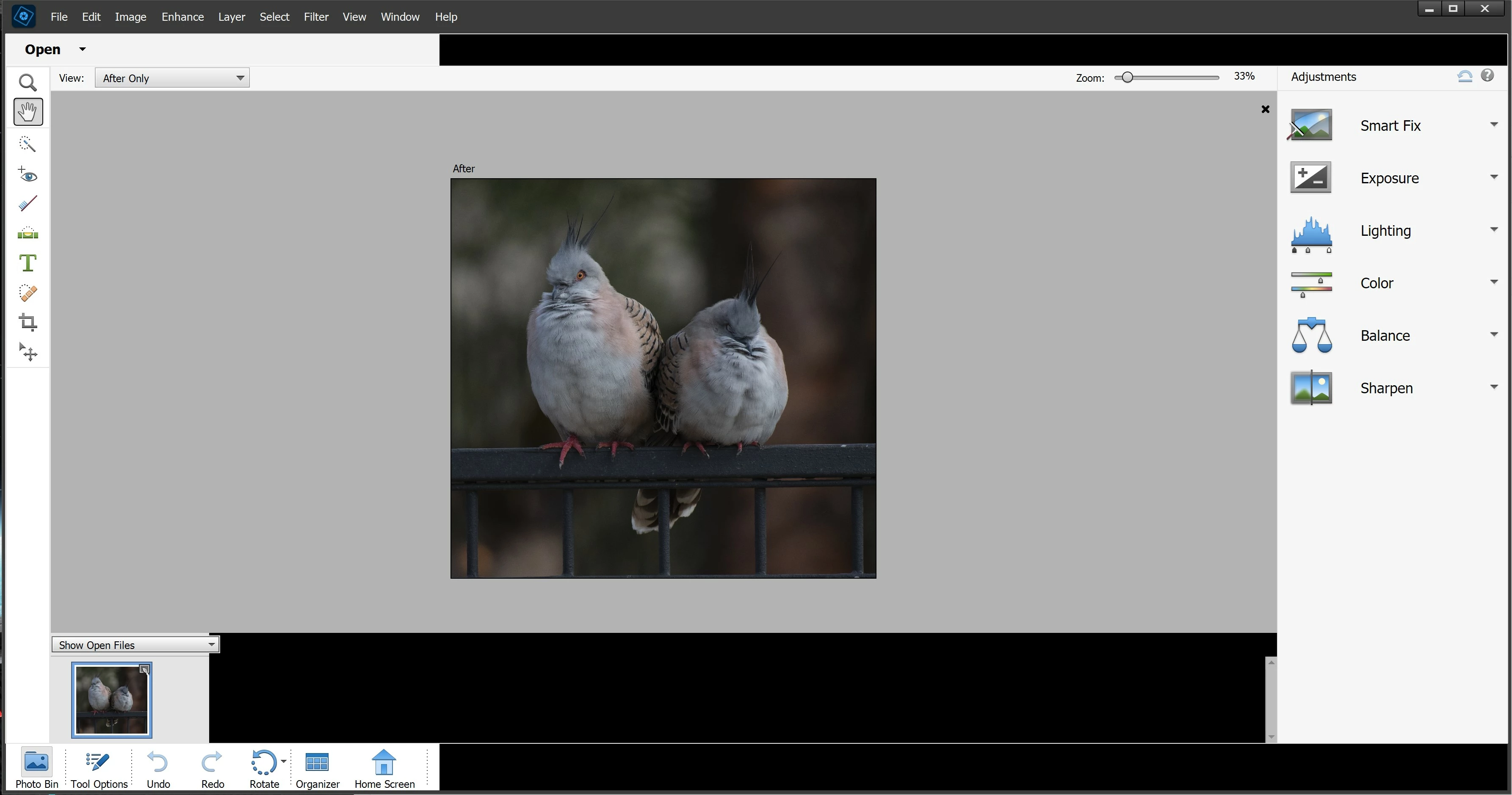Viewport: 1512px width, 795px height.
Task: Select the Crop tool
Action: (x=28, y=322)
